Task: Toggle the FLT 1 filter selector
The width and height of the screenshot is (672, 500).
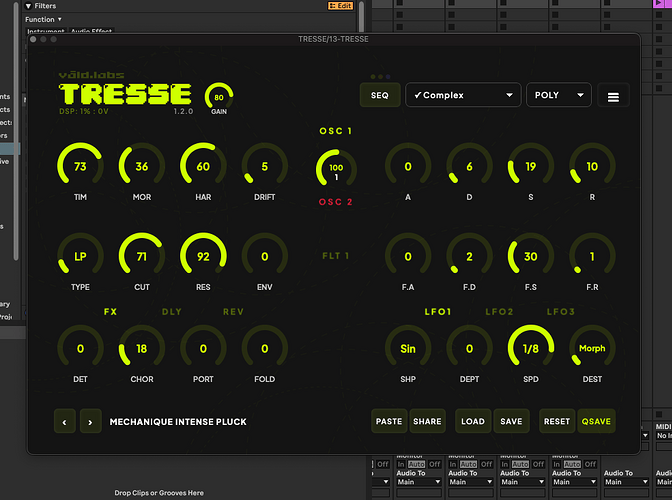Action: pyautogui.click(x=336, y=256)
